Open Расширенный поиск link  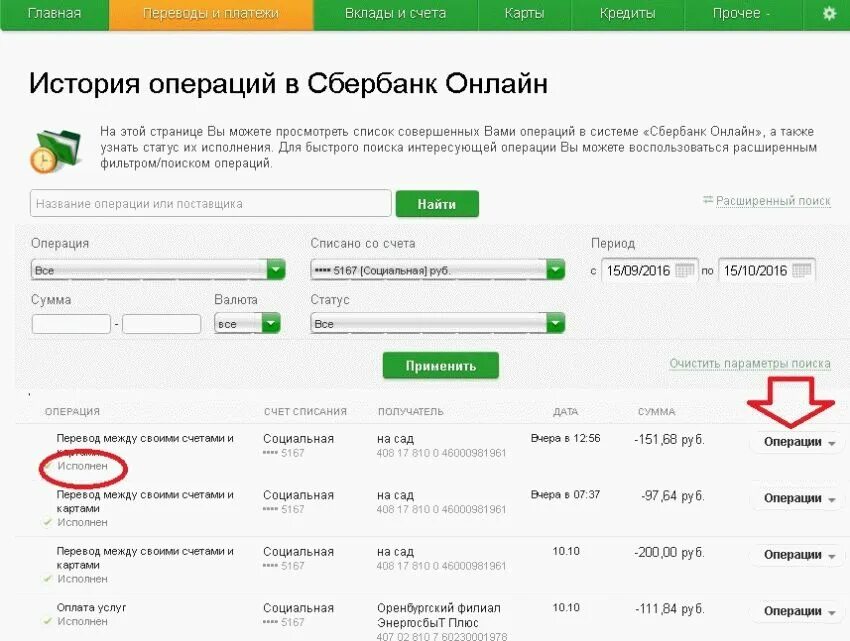click(x=773, y=201)
